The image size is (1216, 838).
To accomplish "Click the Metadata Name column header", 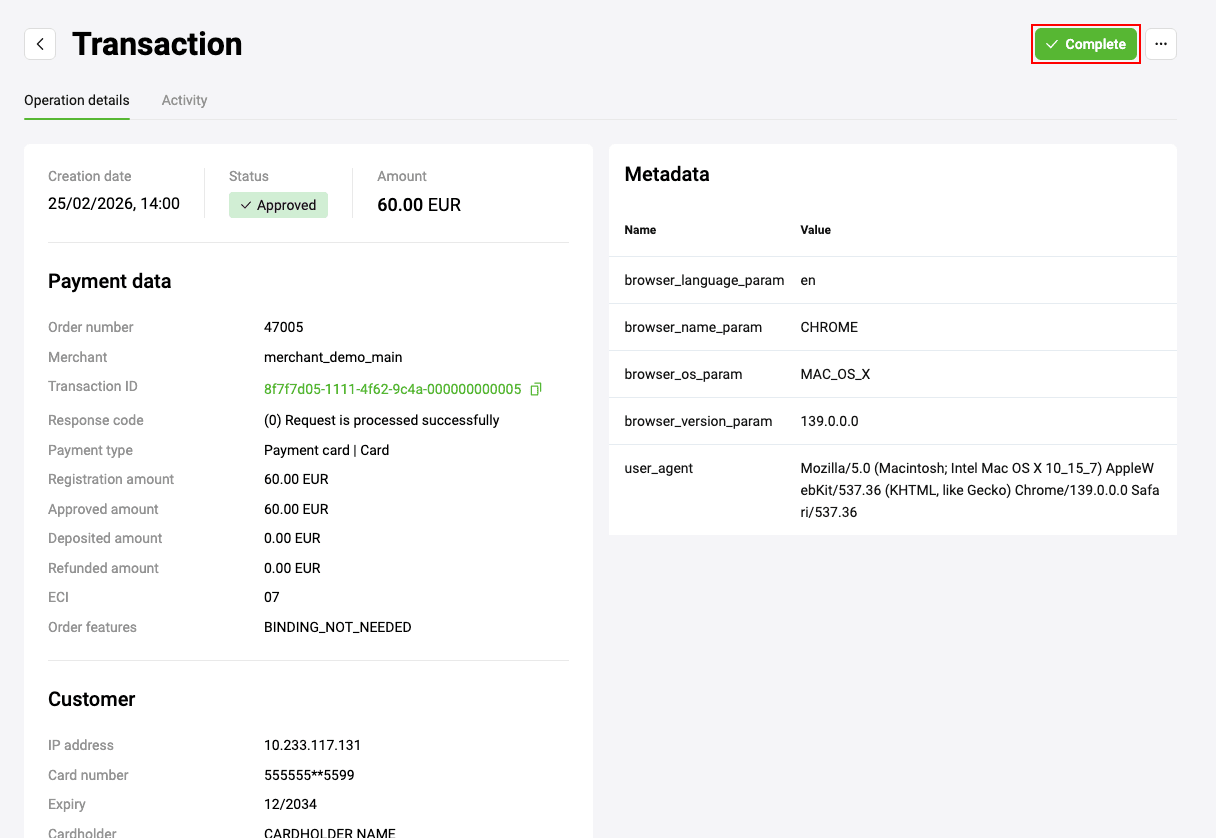I will click(x=640, y=230).
